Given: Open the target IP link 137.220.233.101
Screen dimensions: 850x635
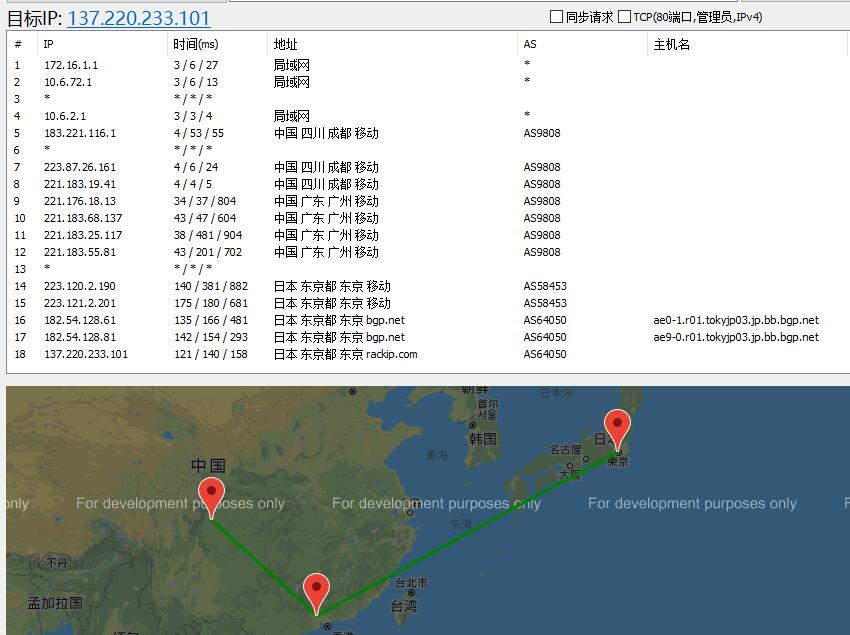Looking at the screenshot, I should pos(139,18).
